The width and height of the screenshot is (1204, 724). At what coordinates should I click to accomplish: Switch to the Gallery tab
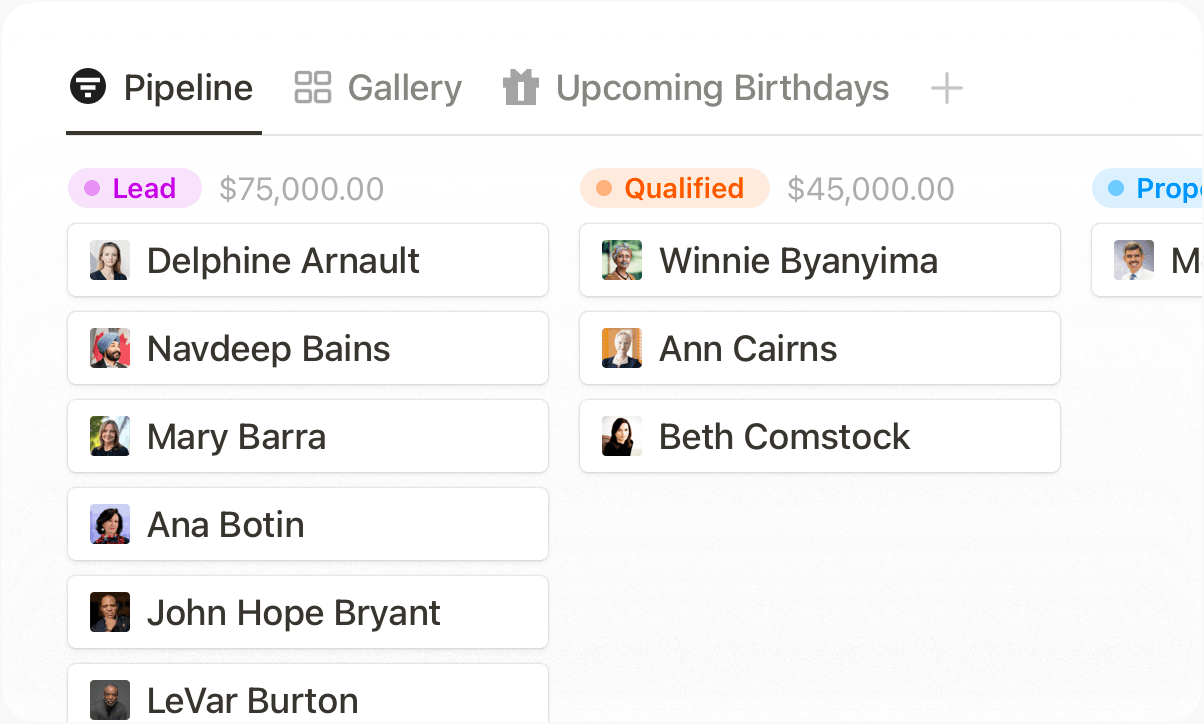tap(404, 88)
